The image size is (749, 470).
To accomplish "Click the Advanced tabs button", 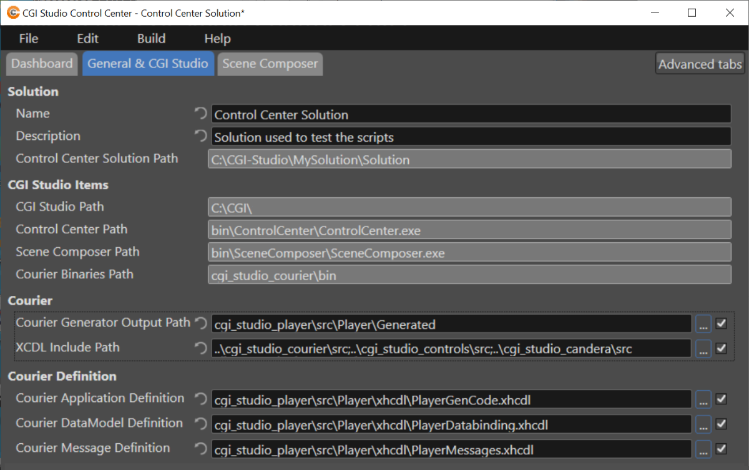I will (x=700, y=64).
